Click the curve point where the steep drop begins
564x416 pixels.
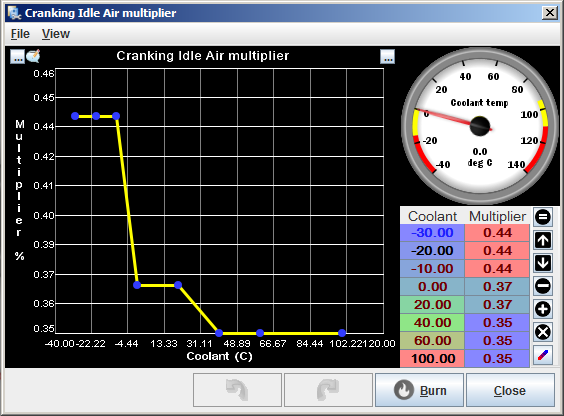(x=116, y=116)
